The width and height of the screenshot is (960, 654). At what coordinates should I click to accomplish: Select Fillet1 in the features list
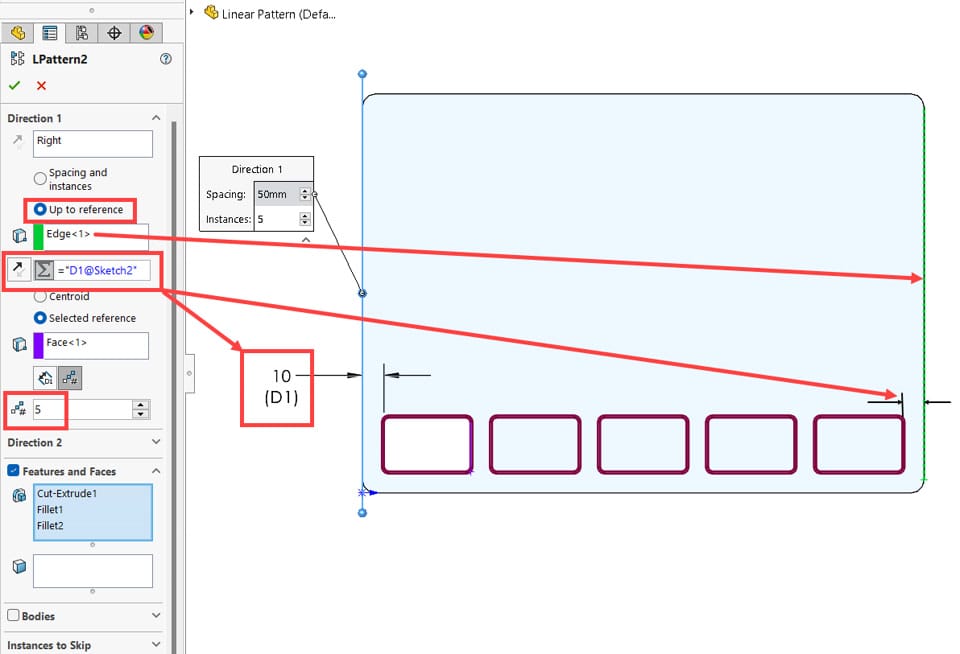coord(50,509)
